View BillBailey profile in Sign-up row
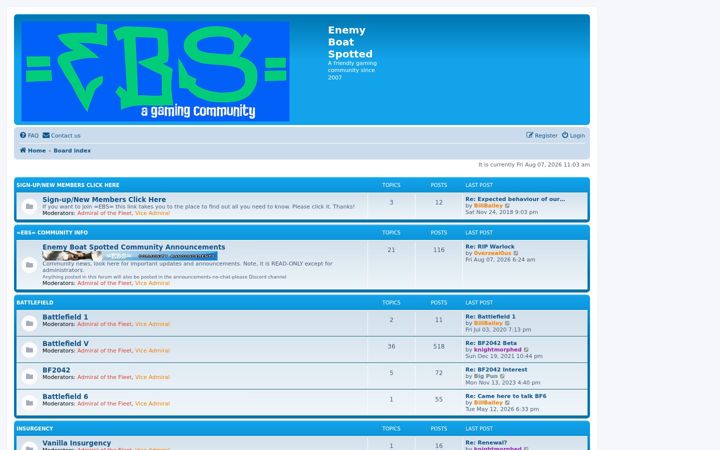The width and height of the screenshot is (720, 450). tap(488, 206)
